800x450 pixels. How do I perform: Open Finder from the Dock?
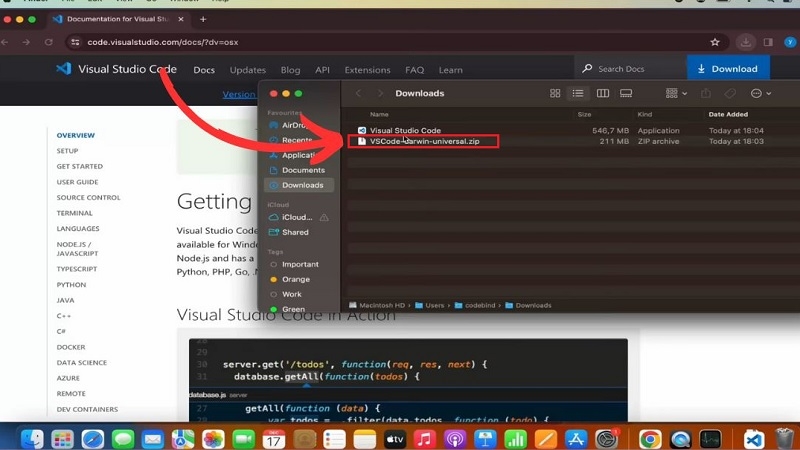[32, 439]
